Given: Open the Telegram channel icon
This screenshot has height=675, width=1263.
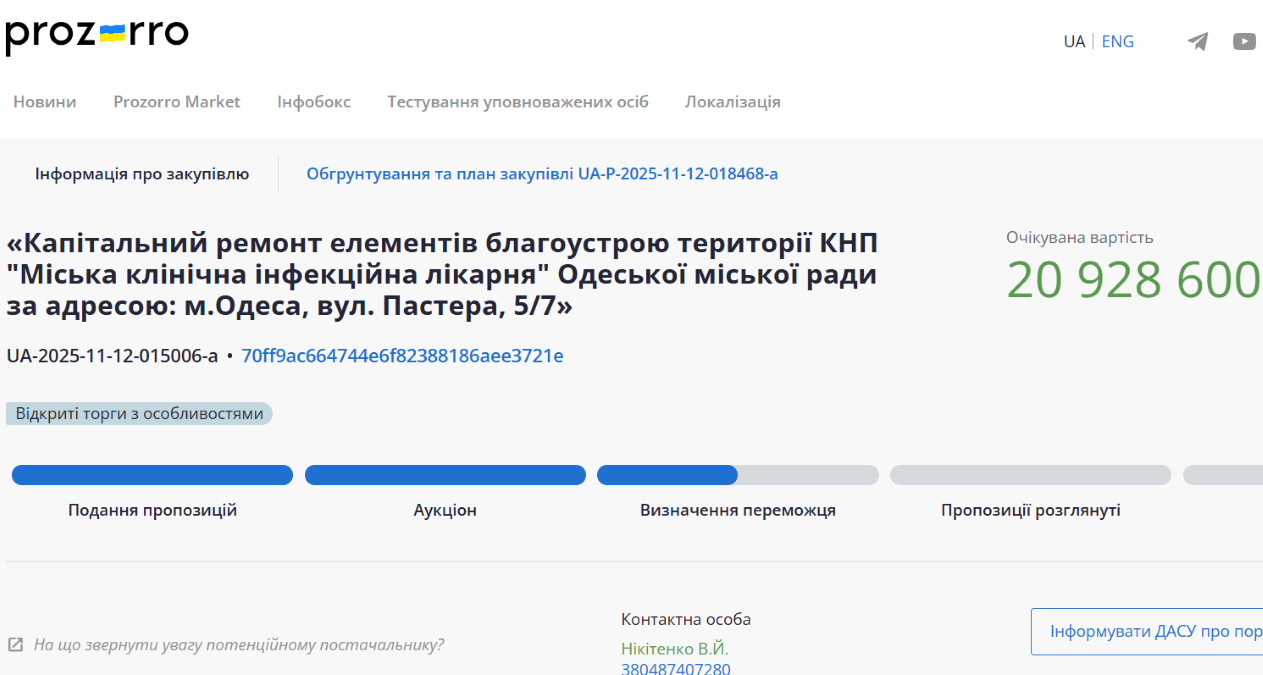Looking at the screenshot, I should (1197, 42).
